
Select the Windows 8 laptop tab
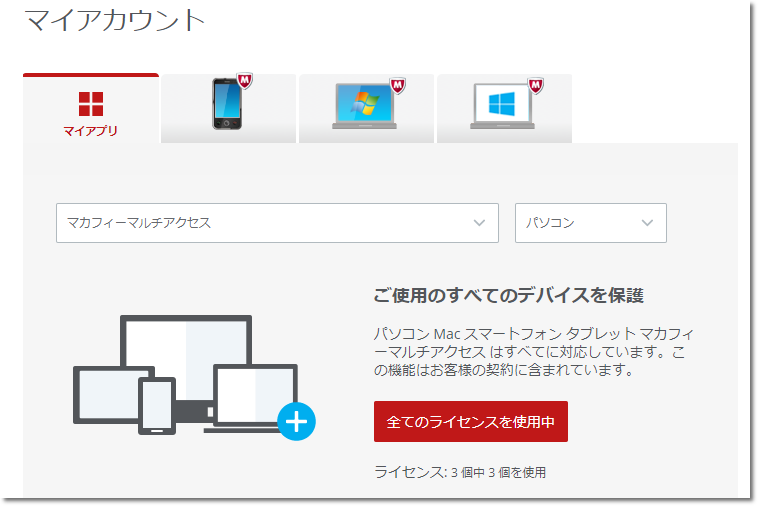pyautogui.click(x=504, y=108)
